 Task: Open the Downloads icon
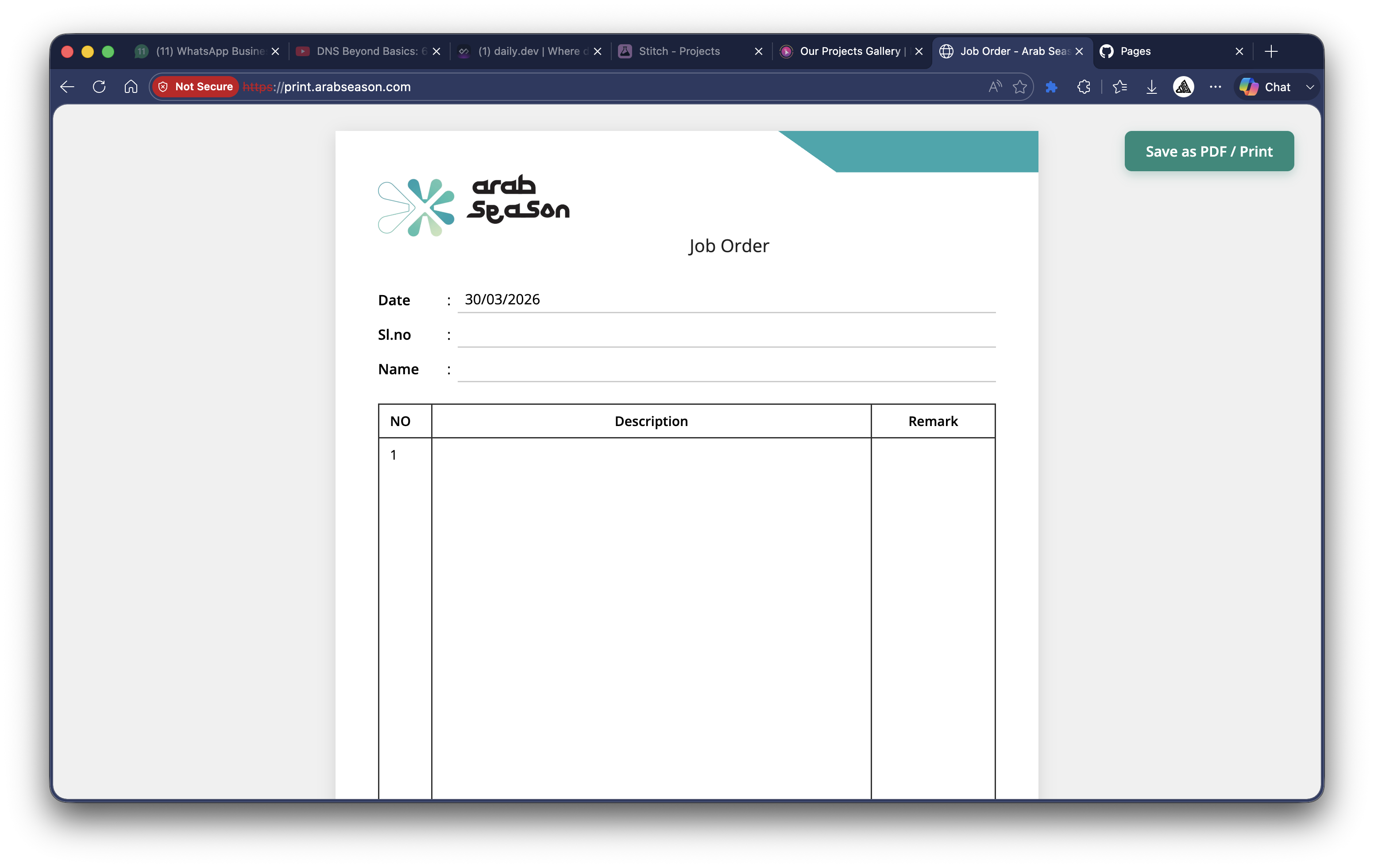coord(1151,87)
